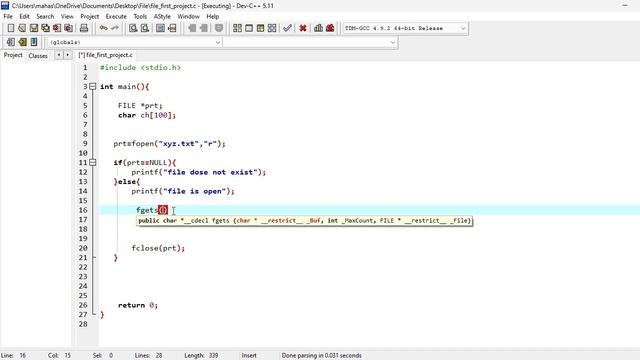This screenshot has width=640, height=360.
Task: Switch to the Classes sidebar tab
Action: pos(38,56)
